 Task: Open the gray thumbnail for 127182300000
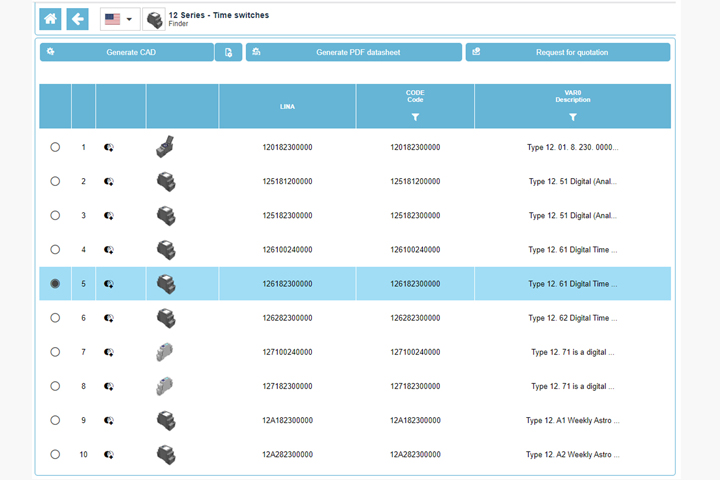click(166, 386)
